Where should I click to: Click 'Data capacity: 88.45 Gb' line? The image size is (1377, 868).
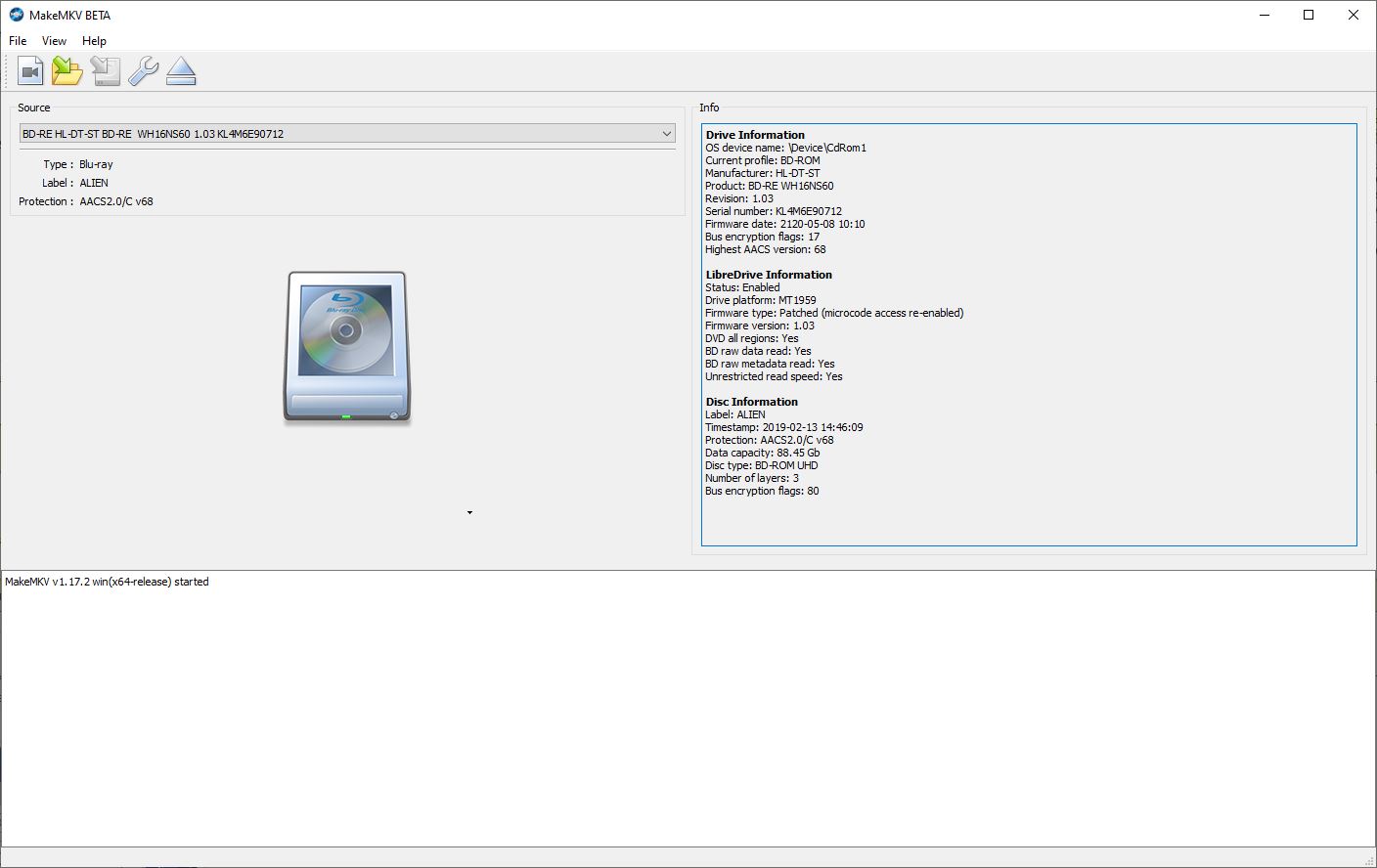click(763, 453)
